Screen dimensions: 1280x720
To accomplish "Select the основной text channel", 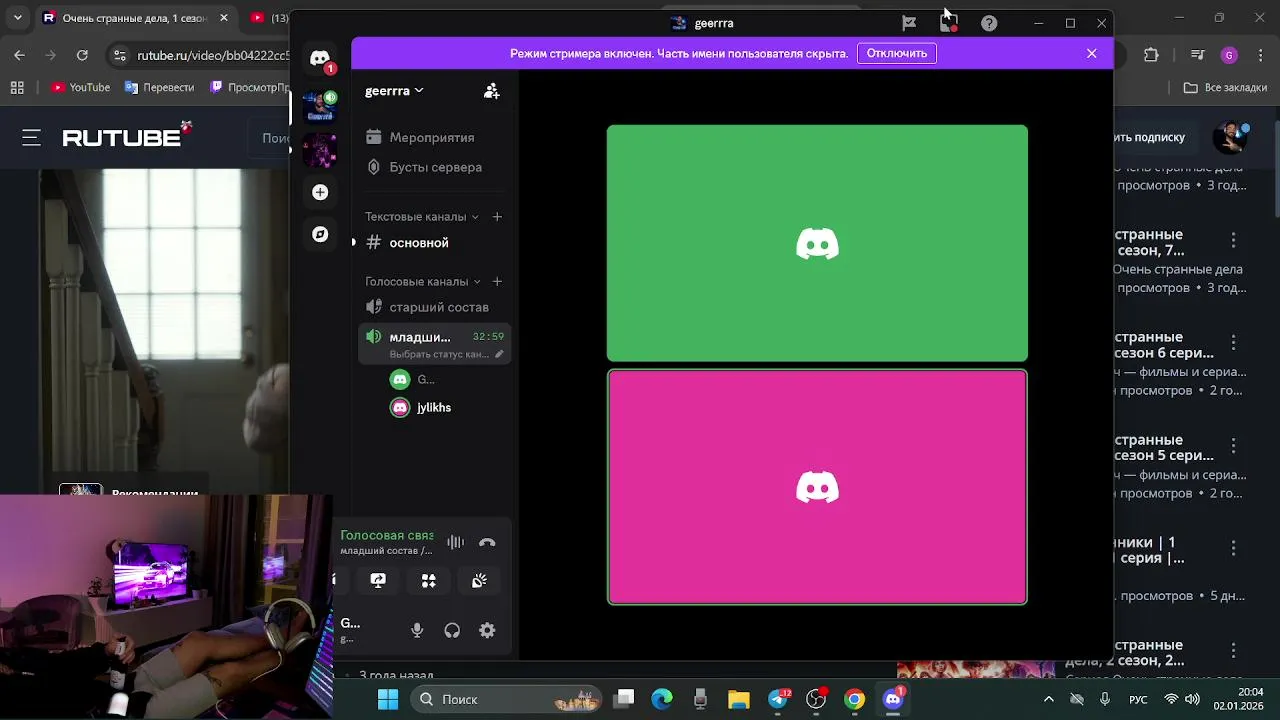I will (434, 242).
